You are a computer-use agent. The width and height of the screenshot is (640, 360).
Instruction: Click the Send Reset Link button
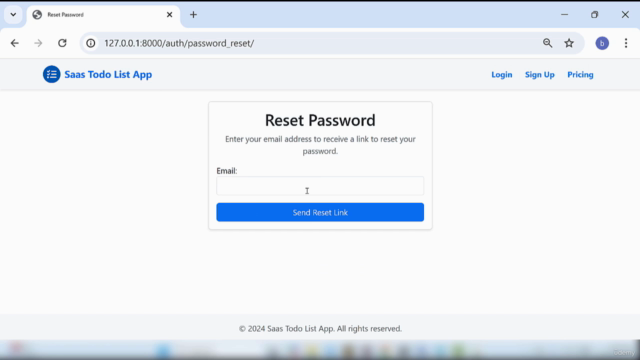320,212
